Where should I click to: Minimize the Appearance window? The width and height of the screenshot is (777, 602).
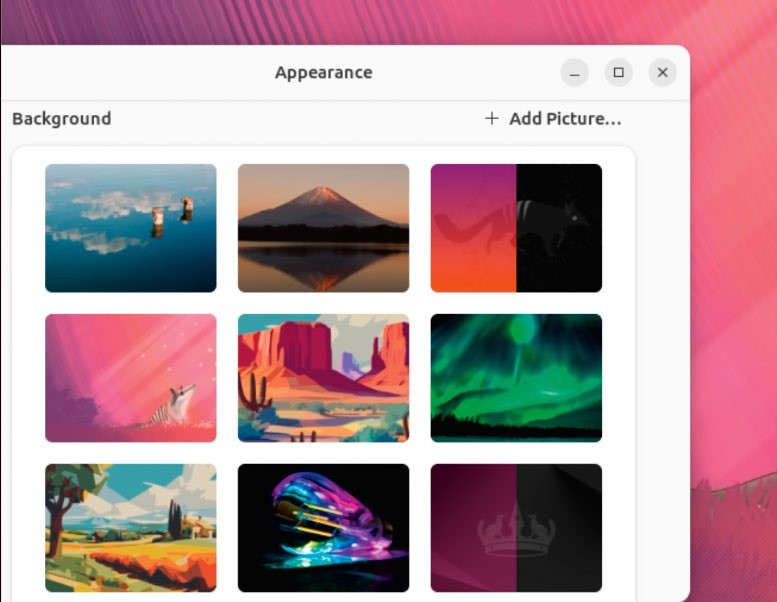(575, 73)
